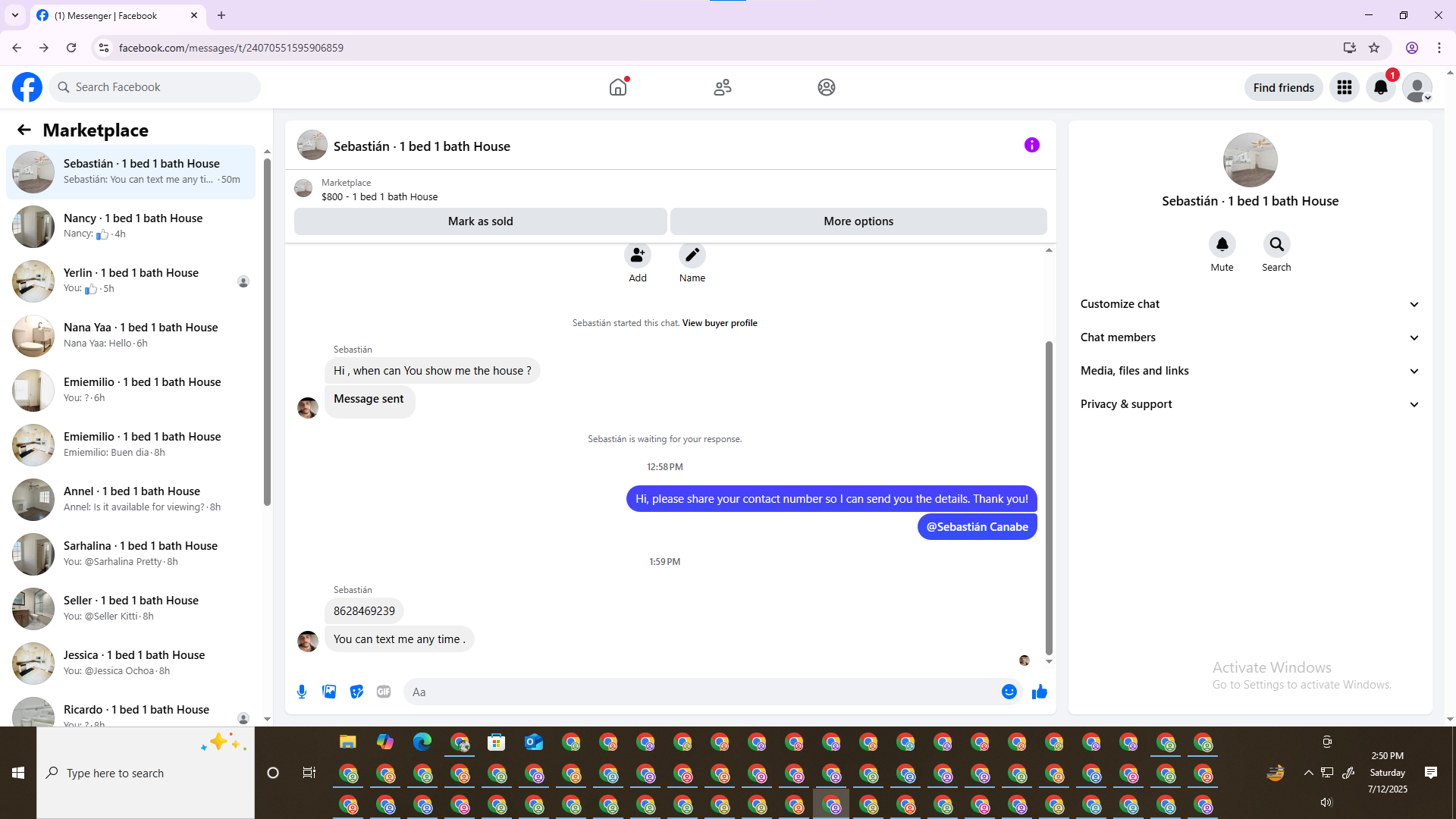Send a thumbs-up like

point(1039,692)
